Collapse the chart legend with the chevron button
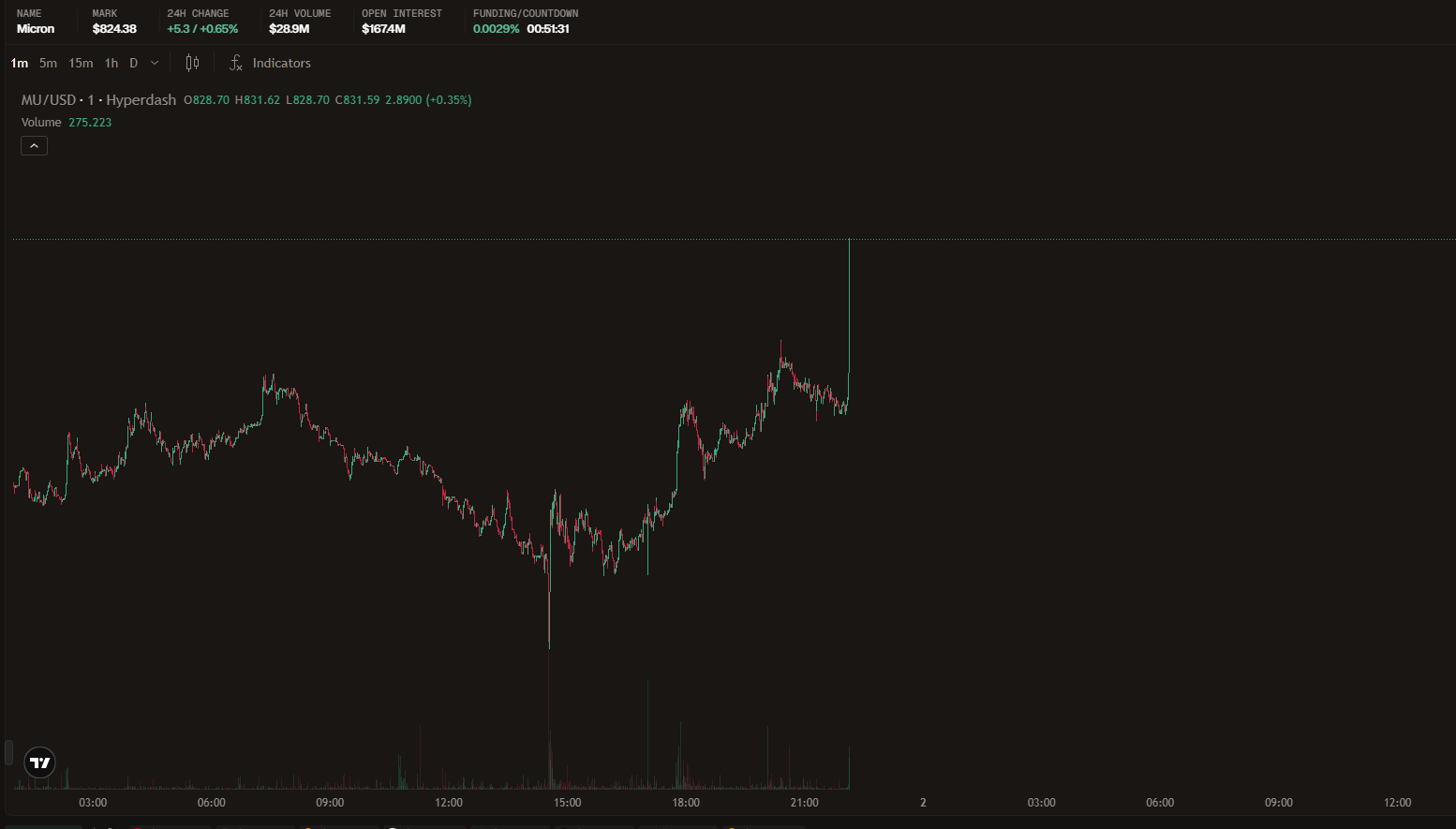This screenshot has width=1456, height=829. tap(34, 146)
